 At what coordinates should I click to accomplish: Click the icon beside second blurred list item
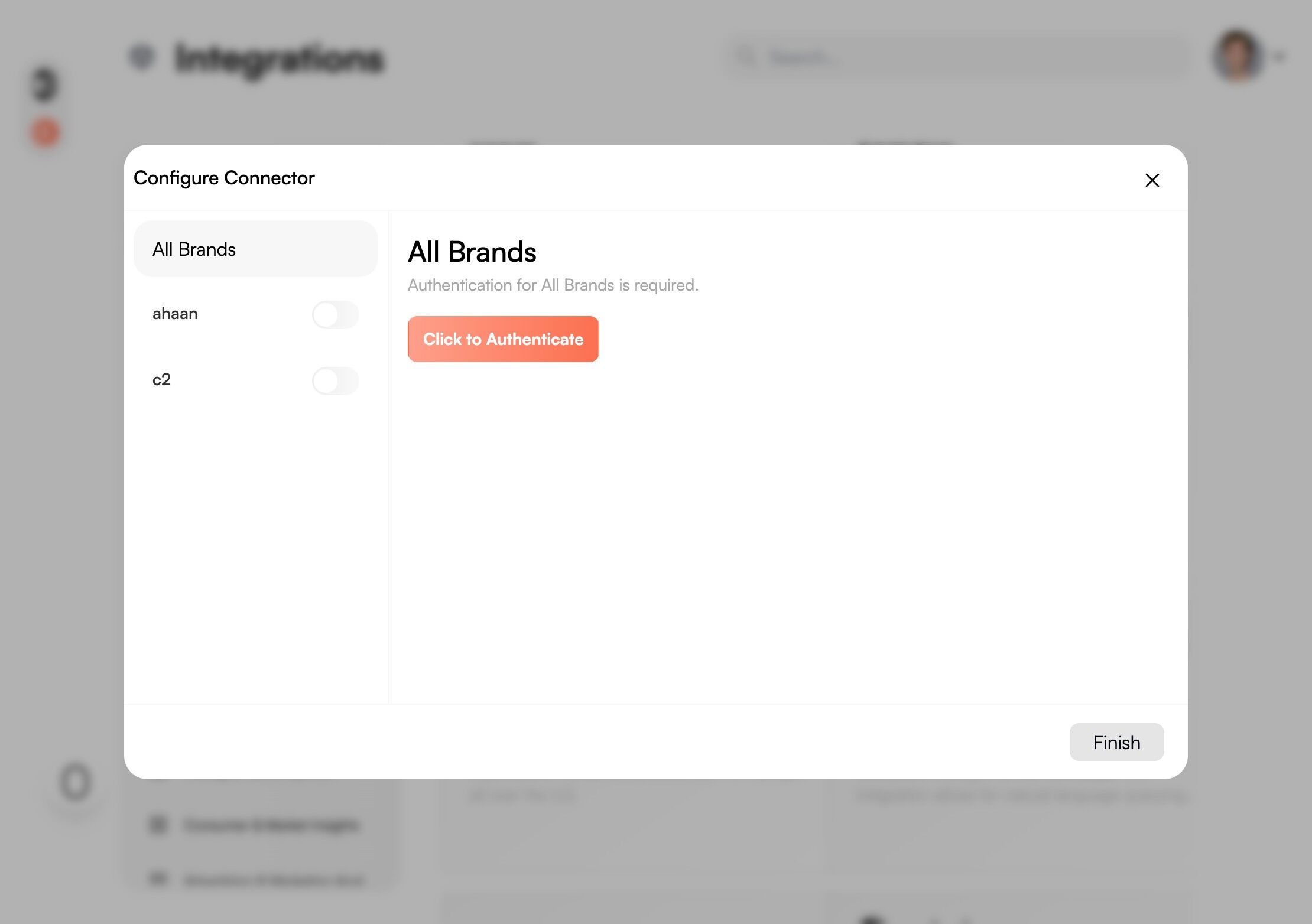[x=158, y=879]
